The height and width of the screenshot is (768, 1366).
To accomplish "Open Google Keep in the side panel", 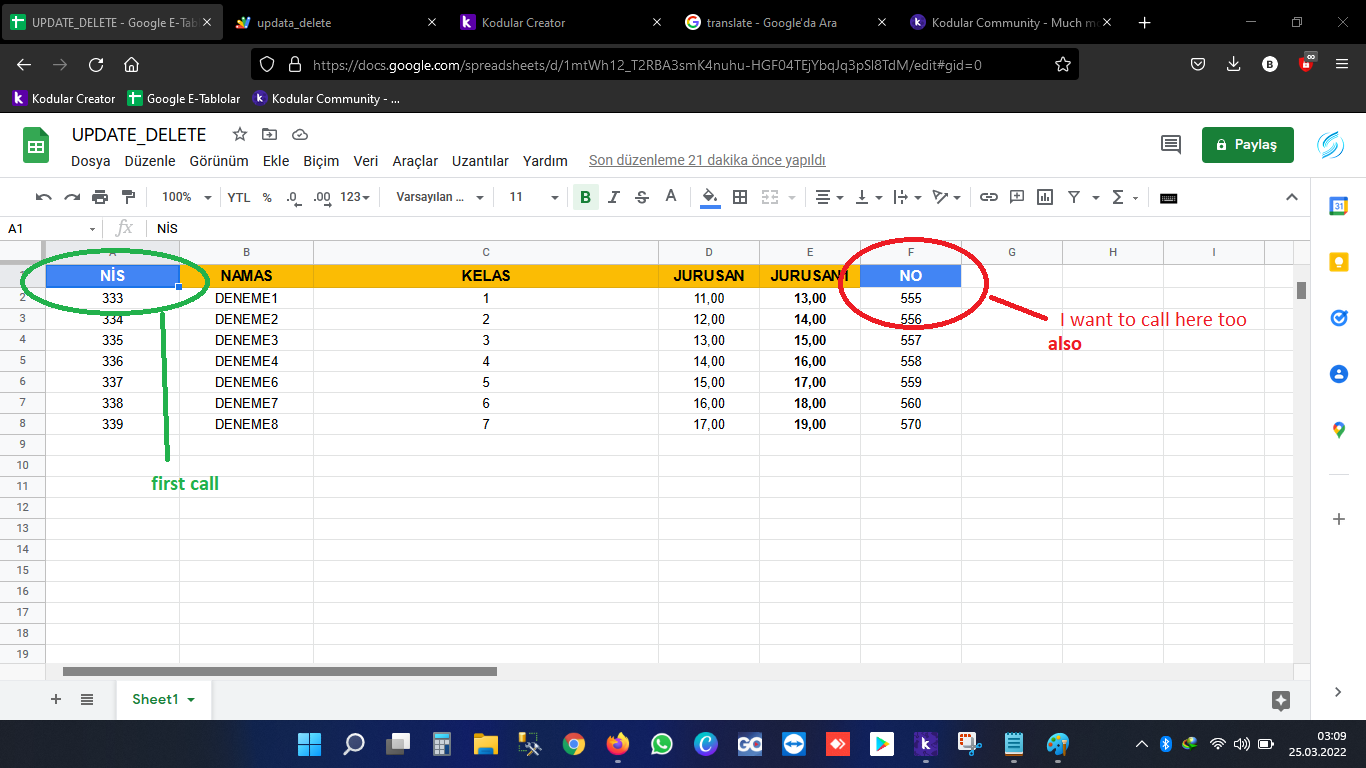I will point(1339,262).
